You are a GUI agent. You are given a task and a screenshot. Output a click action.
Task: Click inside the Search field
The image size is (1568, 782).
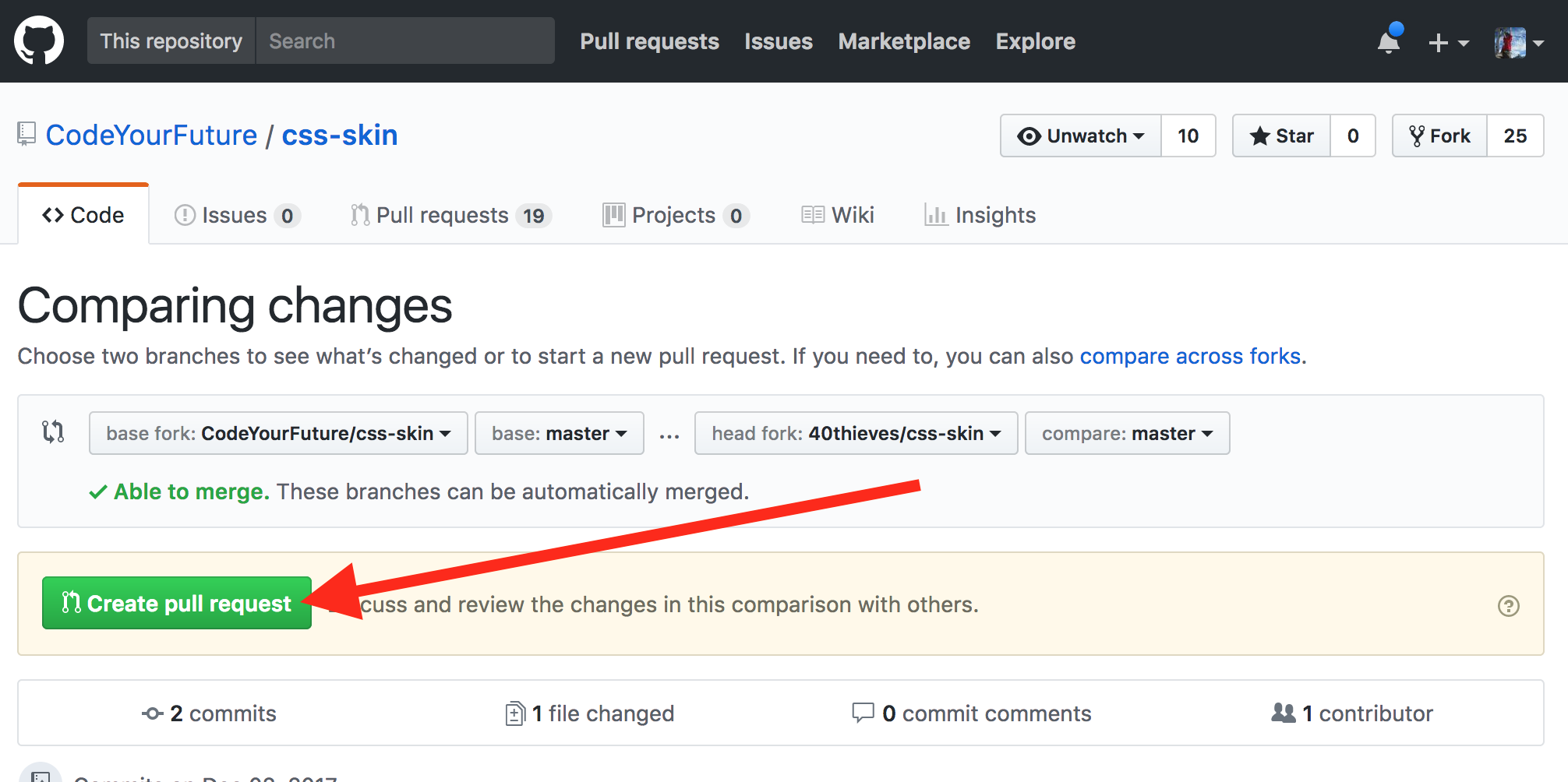pyautogui.click(x=405, y=41)
